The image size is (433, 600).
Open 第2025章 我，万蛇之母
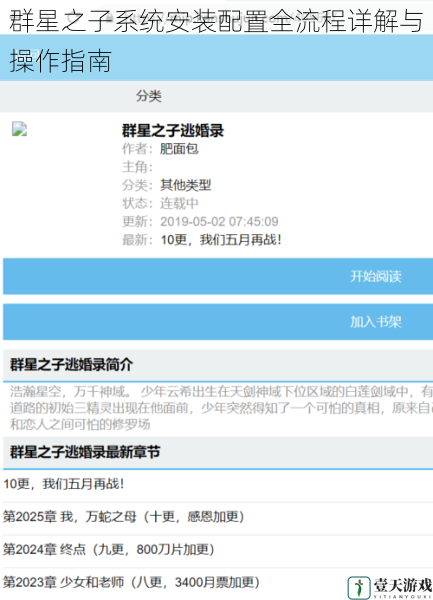[124, 517]
